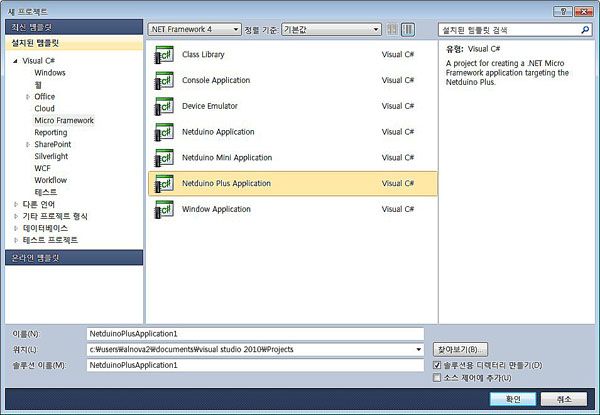
Task: Click the SharePoint tree label
Action: [x=52, y=145]
